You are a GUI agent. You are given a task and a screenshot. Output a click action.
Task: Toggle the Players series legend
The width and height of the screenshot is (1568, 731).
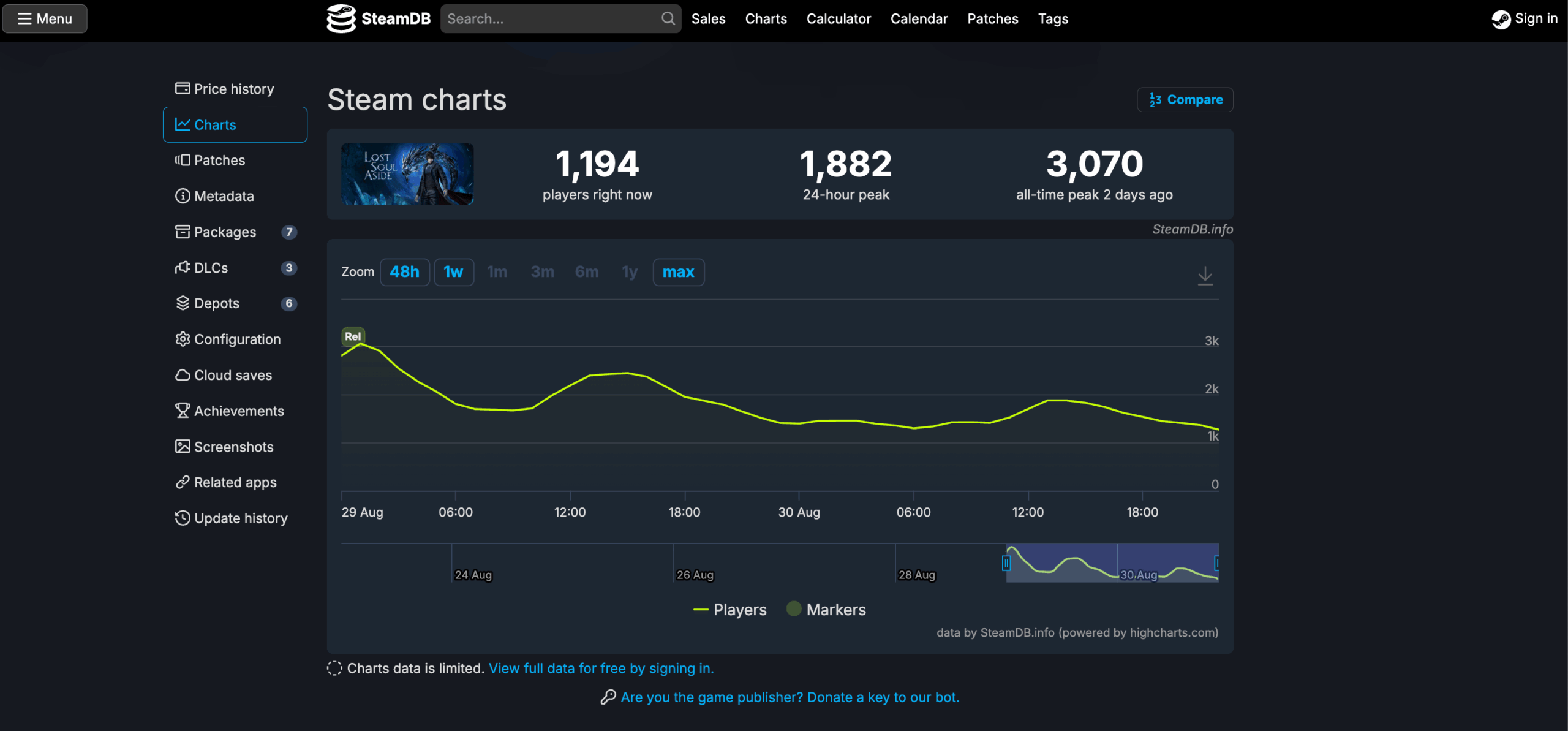pos(729,610)
